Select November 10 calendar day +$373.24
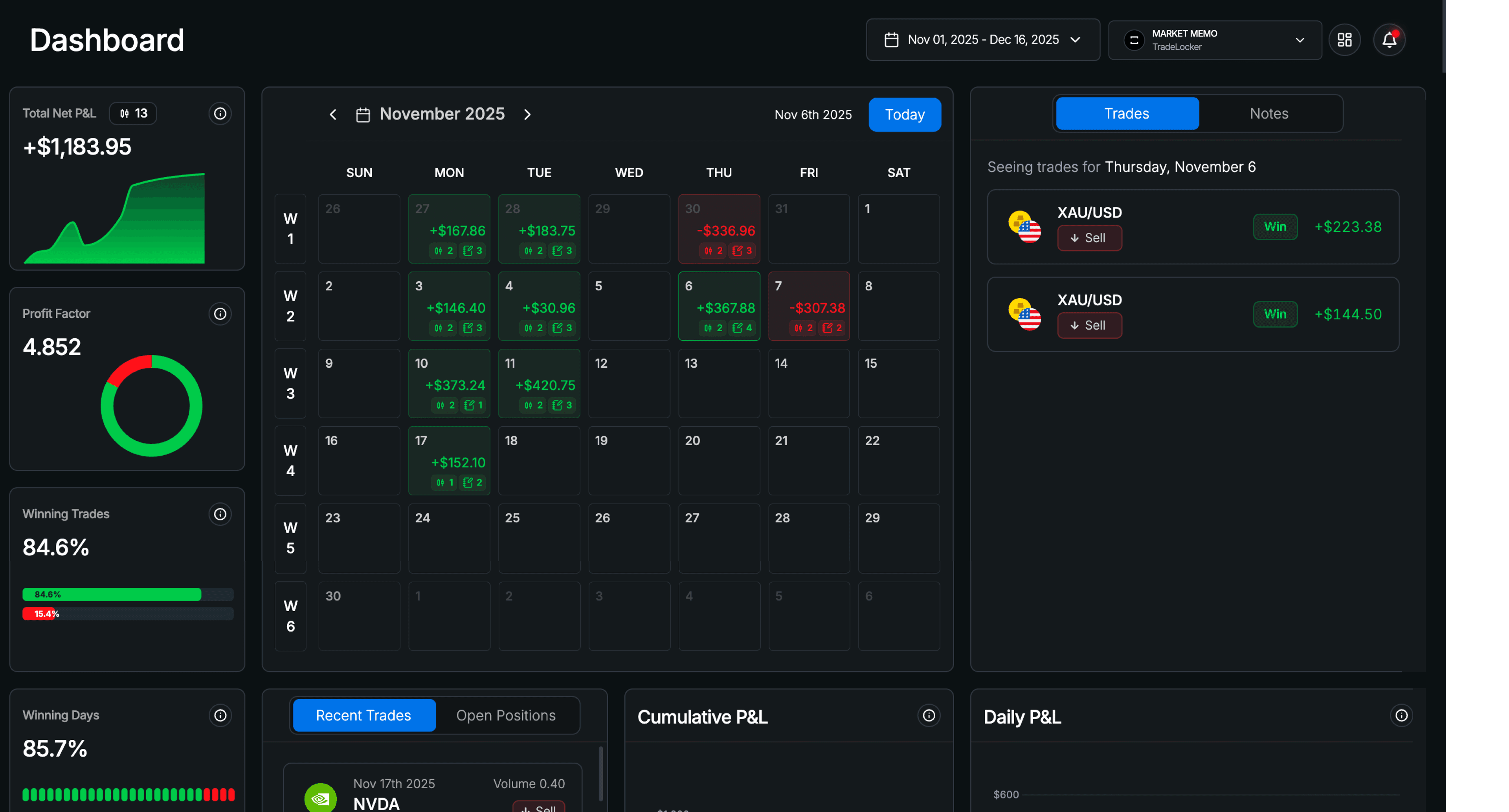Viewport: 1509px width, 812px height. 449,383
